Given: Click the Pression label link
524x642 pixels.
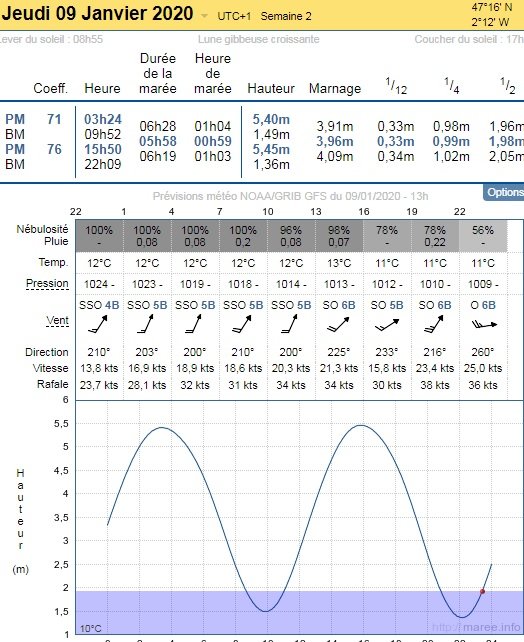Looking at the screenshot, I should tap(47, 283).
